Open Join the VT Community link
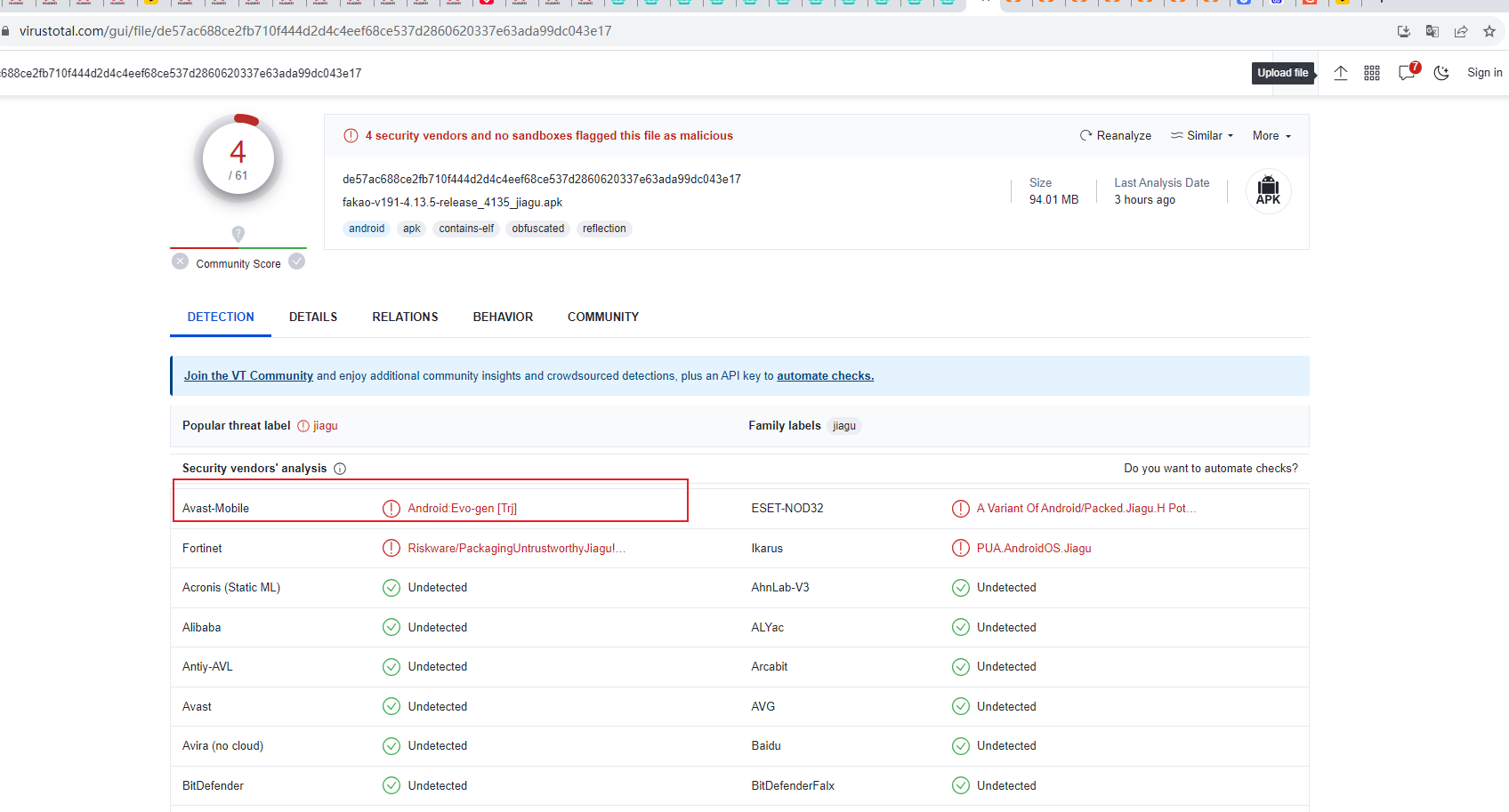Image resolution: width=1509 pixels, height=812 pixels. pos(248,376)
